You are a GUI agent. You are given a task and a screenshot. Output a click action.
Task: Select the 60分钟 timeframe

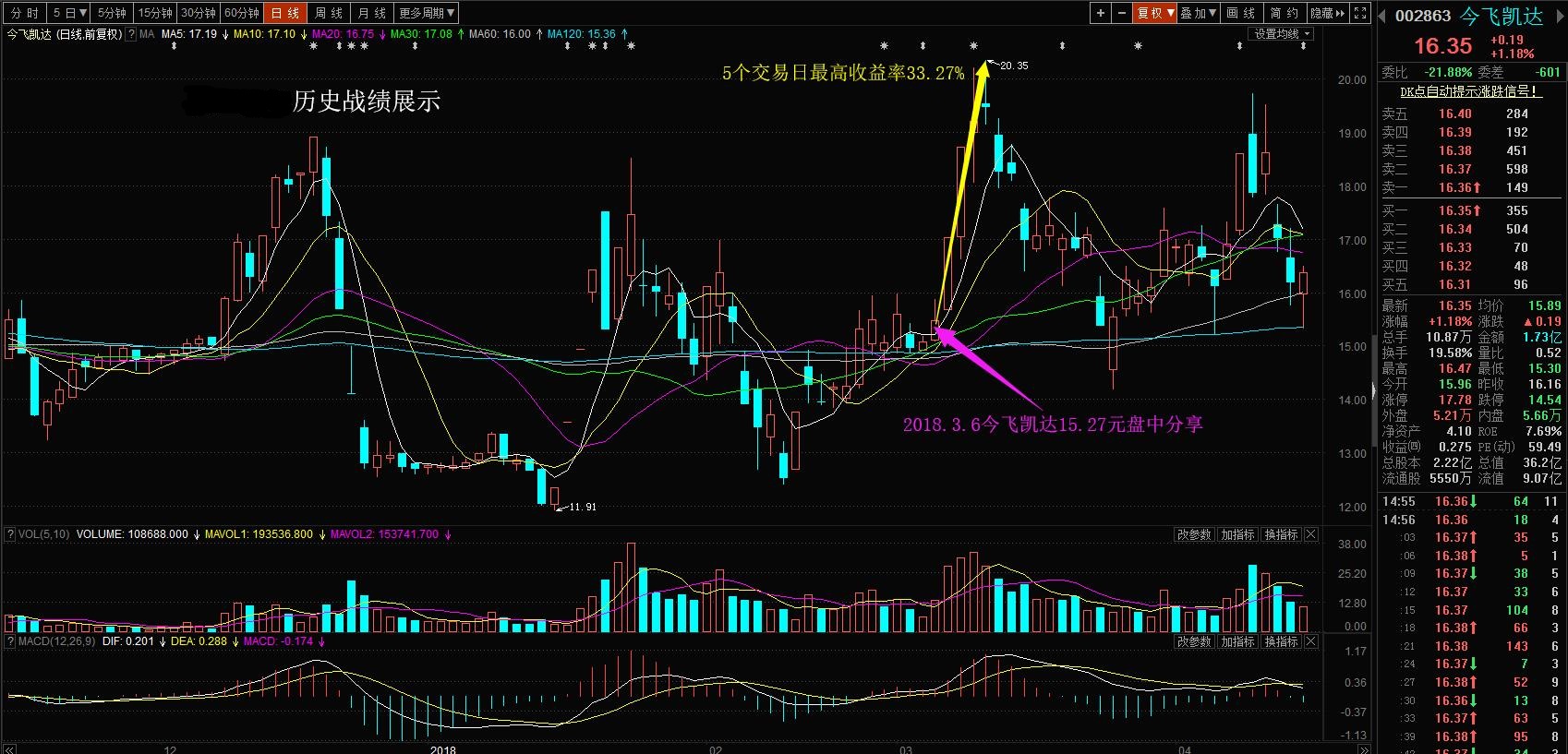(x=241, y=13)
